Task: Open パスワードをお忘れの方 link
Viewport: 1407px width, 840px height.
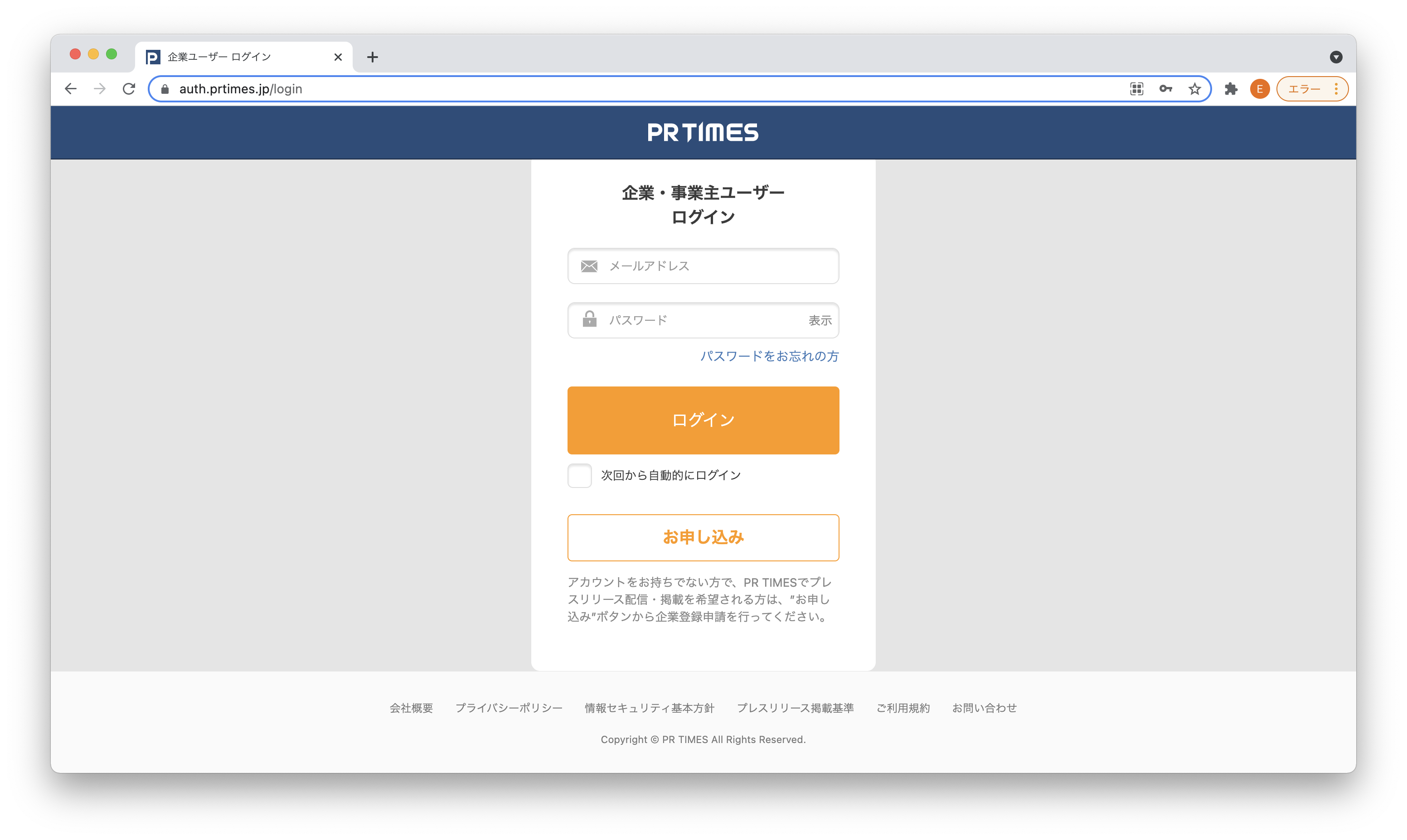Action: [770, 356]
